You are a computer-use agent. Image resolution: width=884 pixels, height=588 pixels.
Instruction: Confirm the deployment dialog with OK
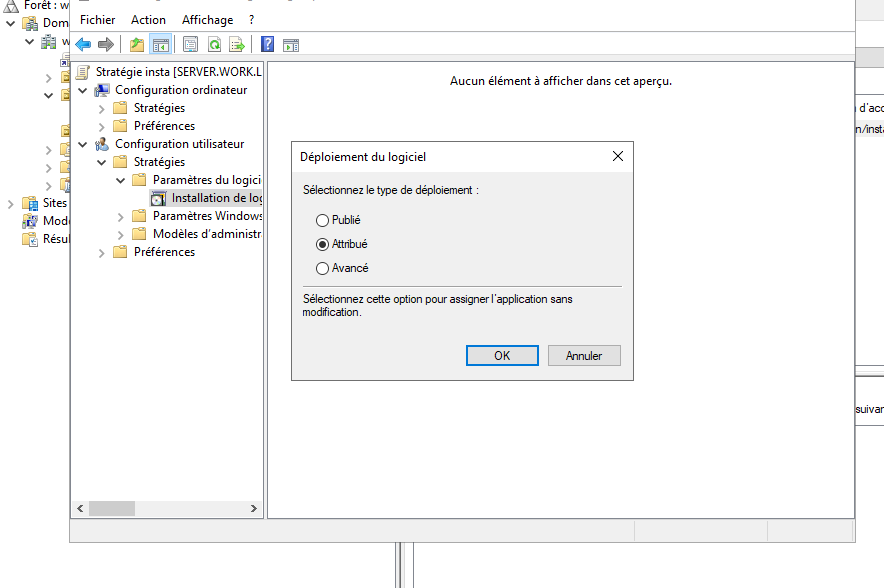(x=502, y=356)
